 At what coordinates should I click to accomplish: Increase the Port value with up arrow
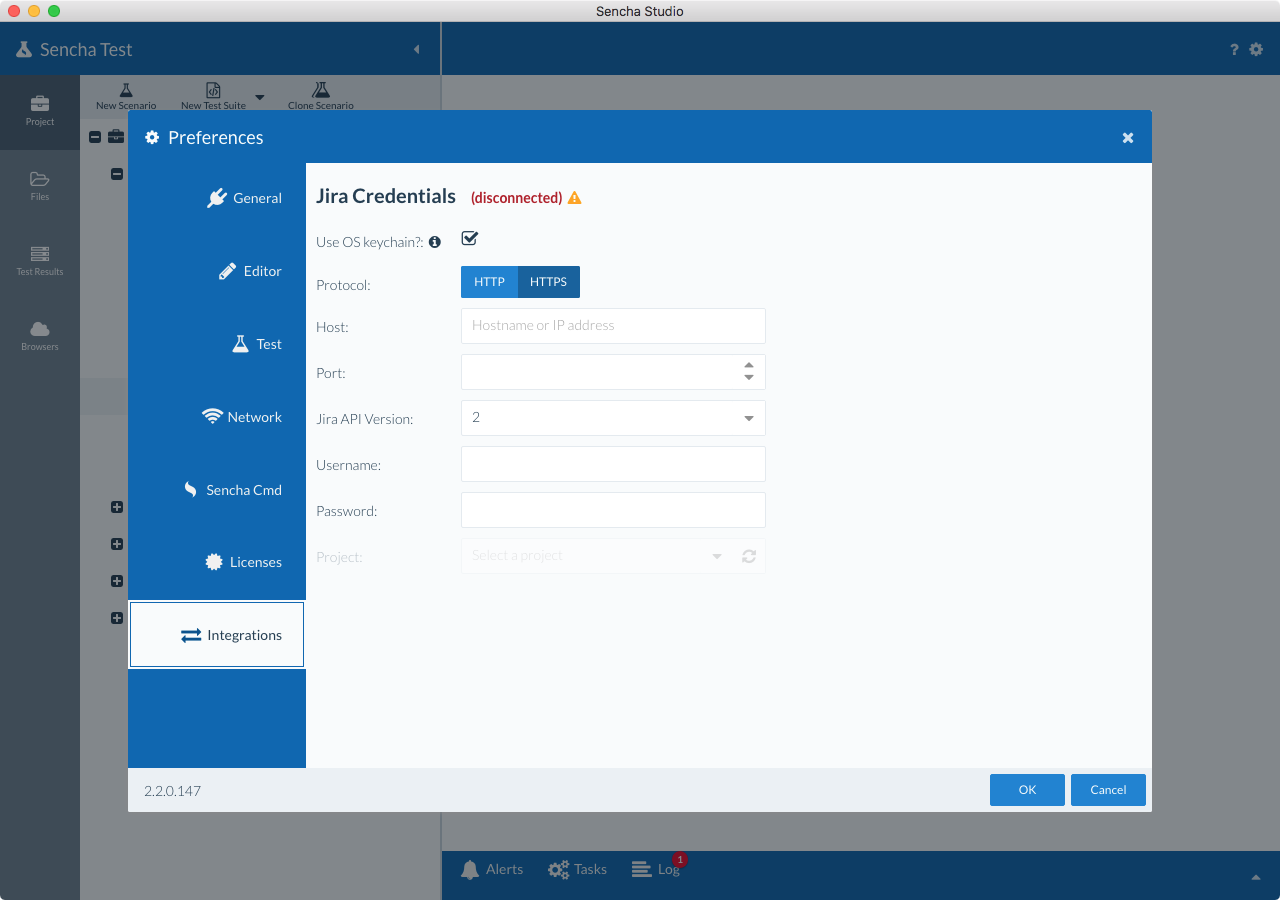(749, 365)
